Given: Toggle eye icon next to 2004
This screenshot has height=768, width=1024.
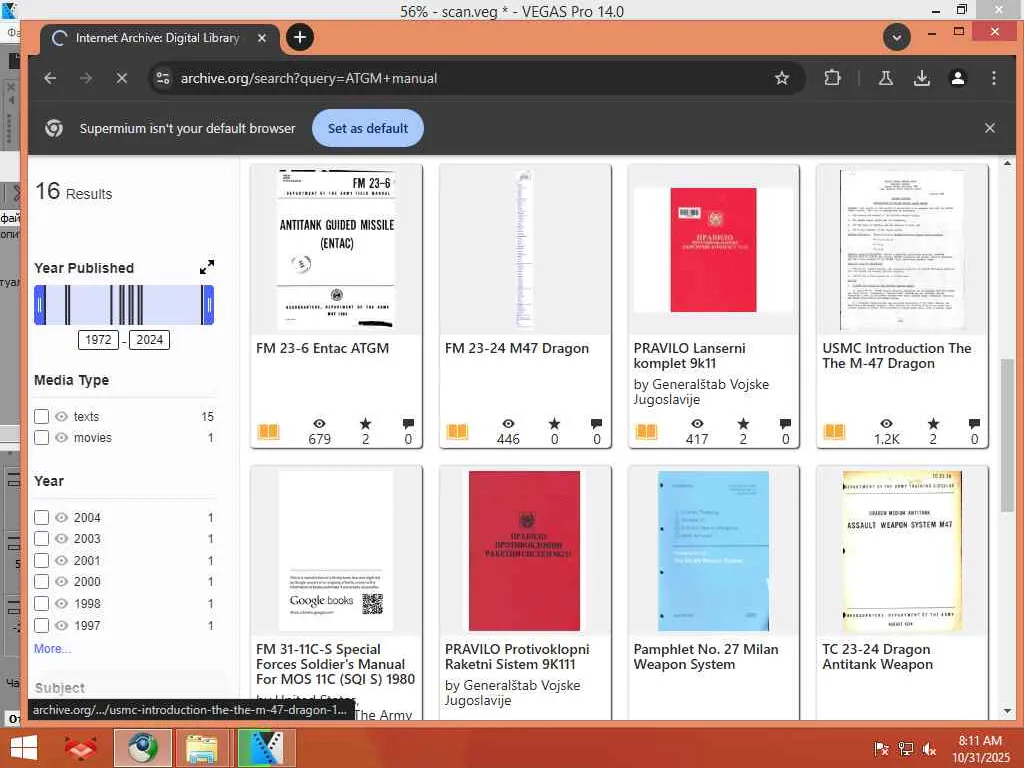Looking at the screenshot, I should [x=61, y=518].
